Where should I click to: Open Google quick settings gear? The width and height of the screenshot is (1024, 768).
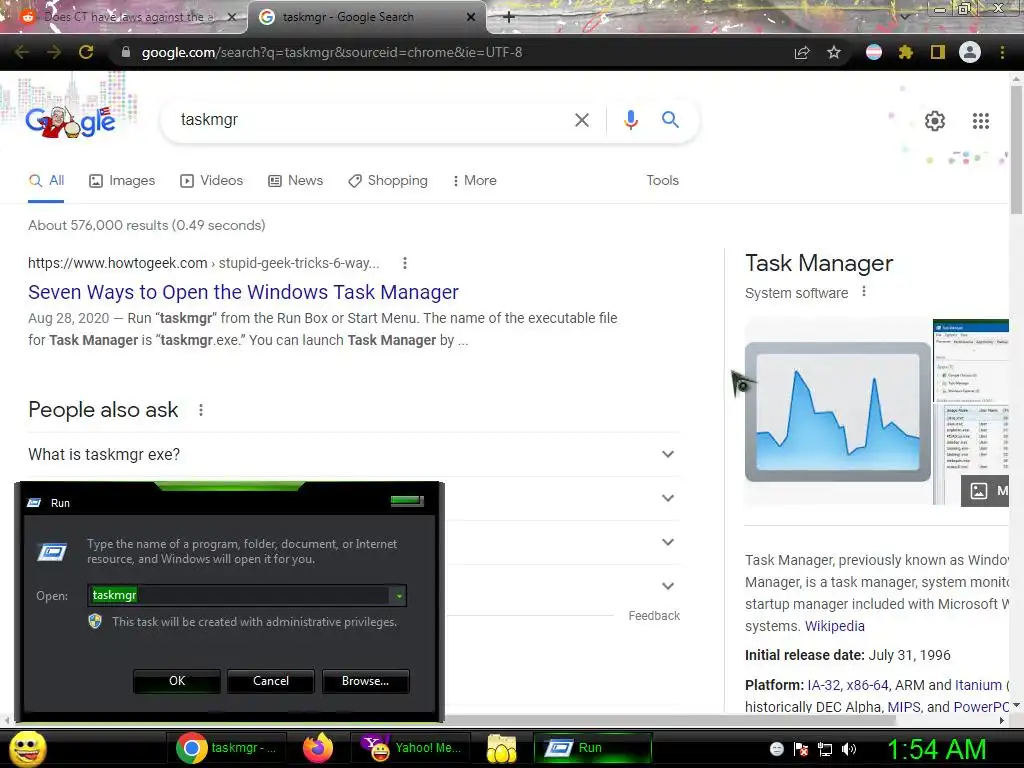935,121
